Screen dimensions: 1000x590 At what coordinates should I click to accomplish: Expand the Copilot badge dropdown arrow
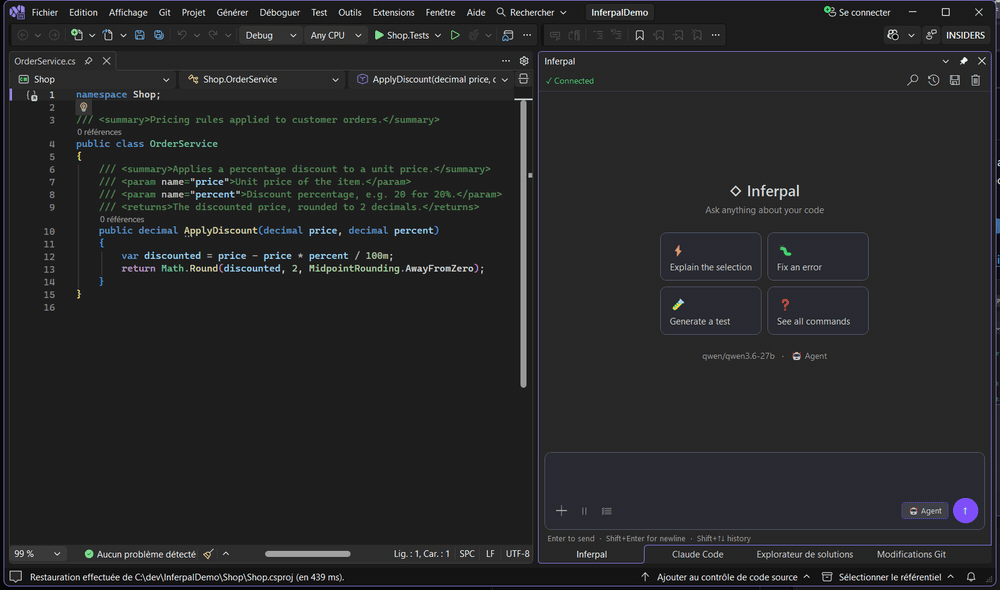pyautogui.click(x=911, y=35)
